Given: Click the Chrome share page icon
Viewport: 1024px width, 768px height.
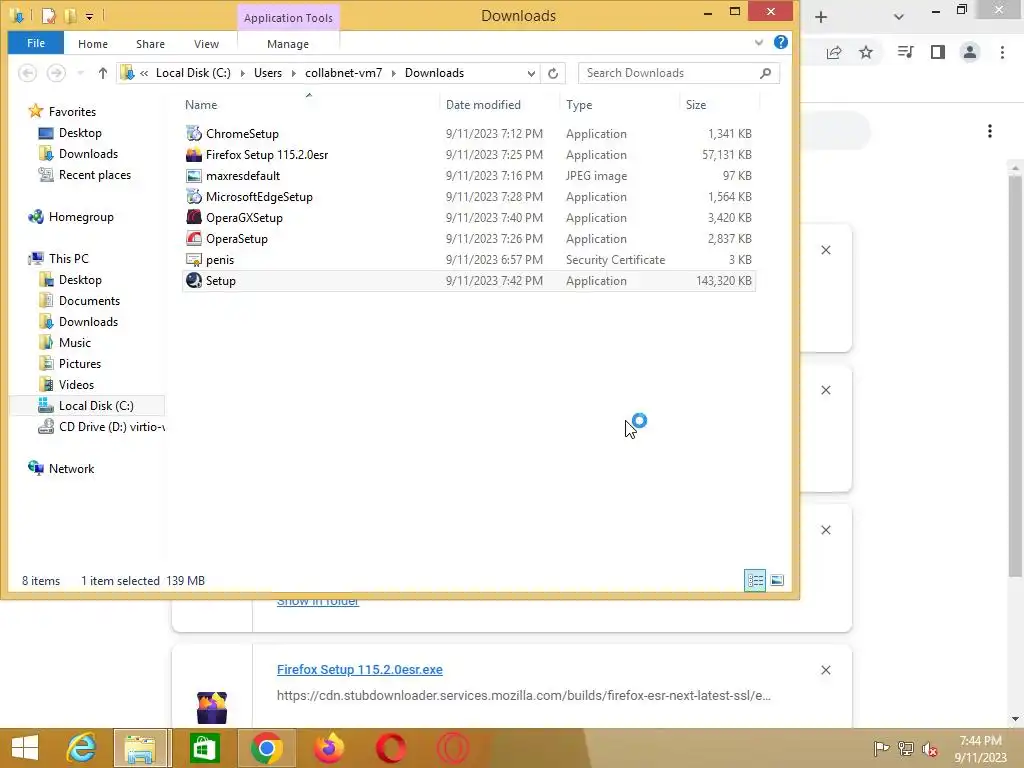Looking at the screenshot, I should tap(834, 52).
